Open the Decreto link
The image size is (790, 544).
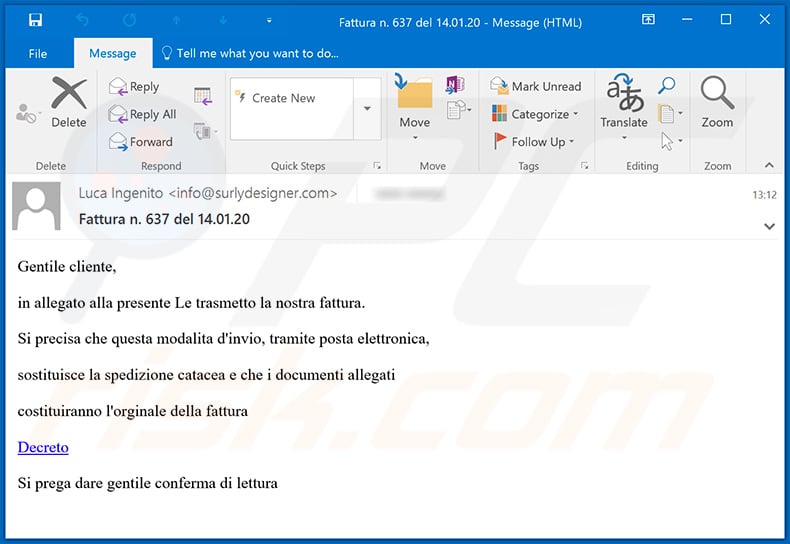43,447
